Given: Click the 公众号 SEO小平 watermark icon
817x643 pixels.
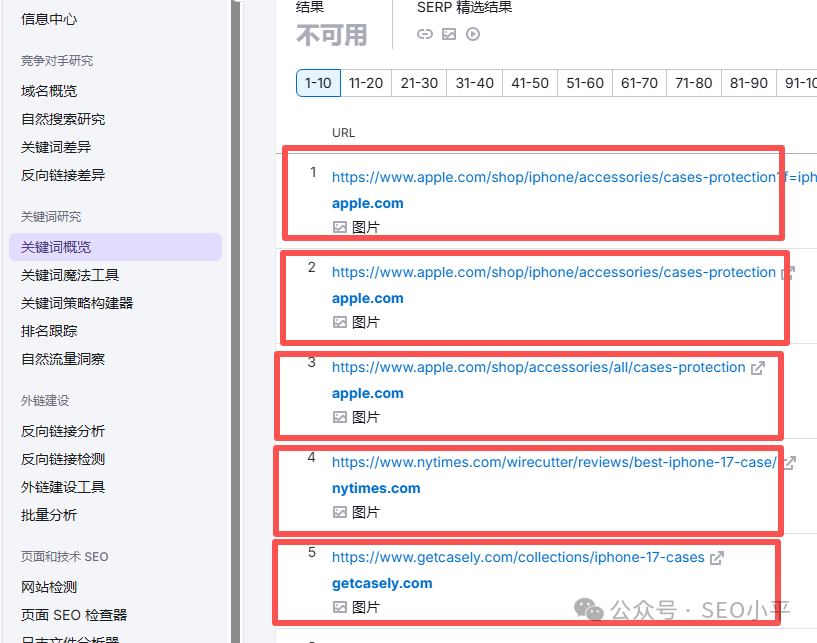Looking at the screenshot, I should [x=585, y=610].
